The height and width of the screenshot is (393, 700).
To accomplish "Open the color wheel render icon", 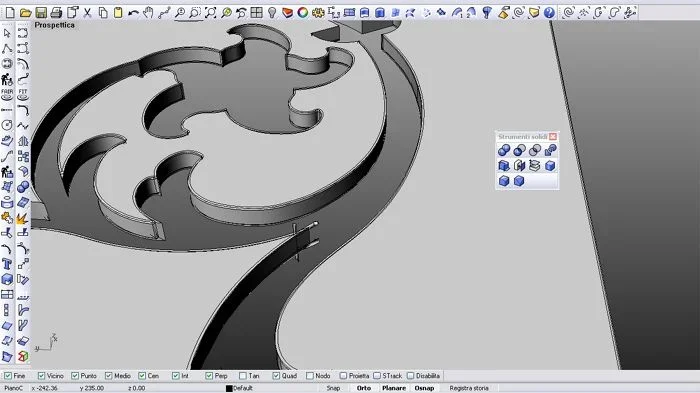I will tap(303, 13).
